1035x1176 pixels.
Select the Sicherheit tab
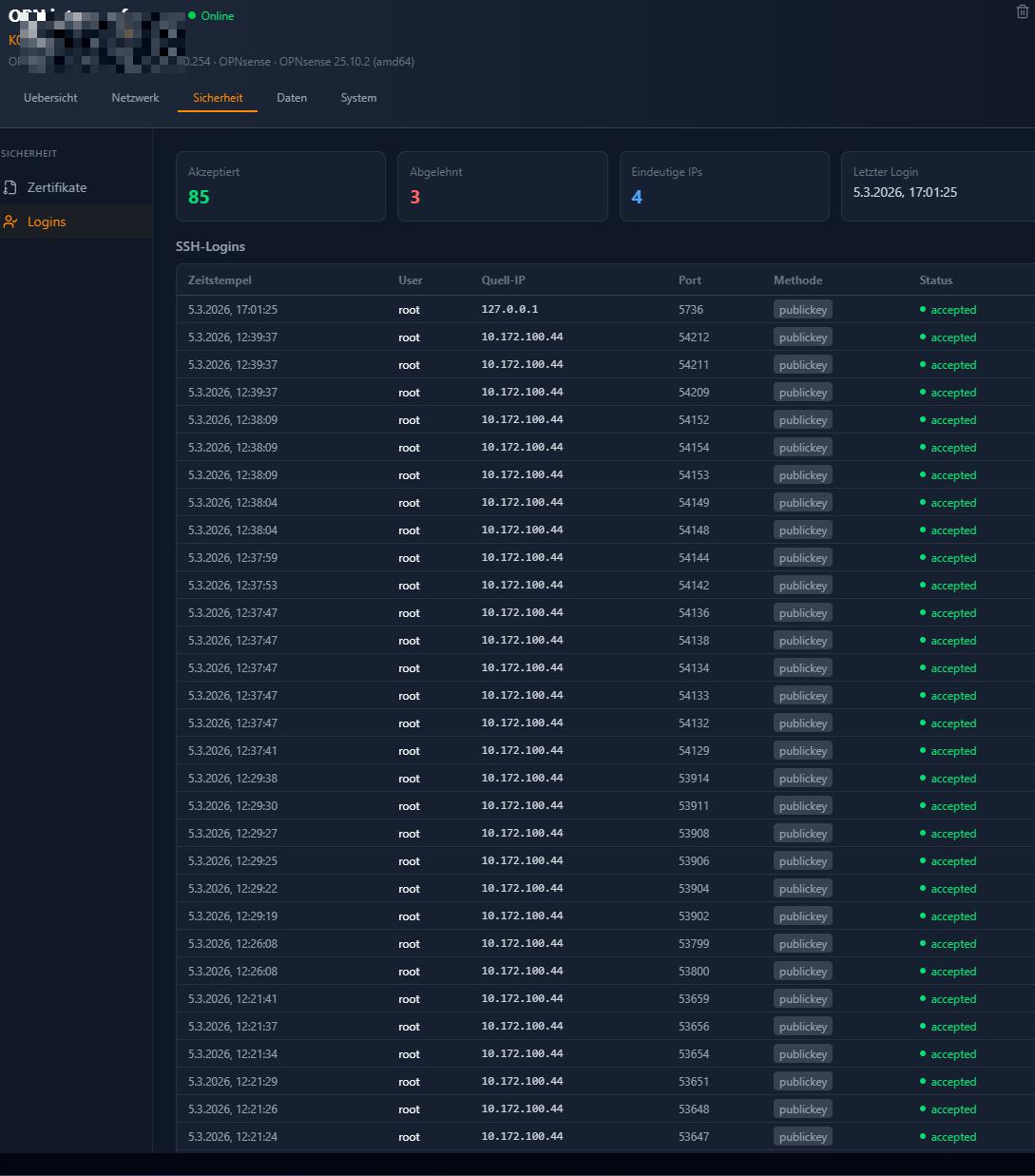(x=218, y=98)
